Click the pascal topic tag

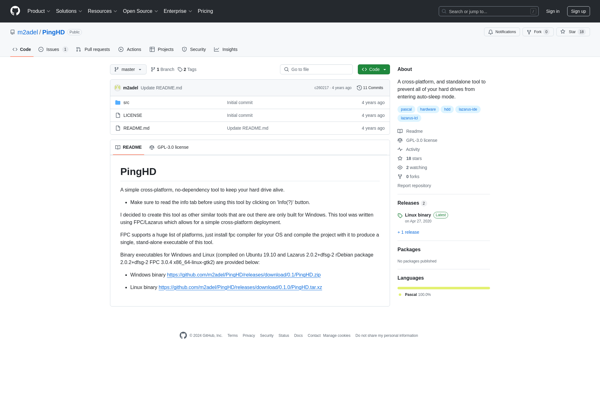pos(406,109)
